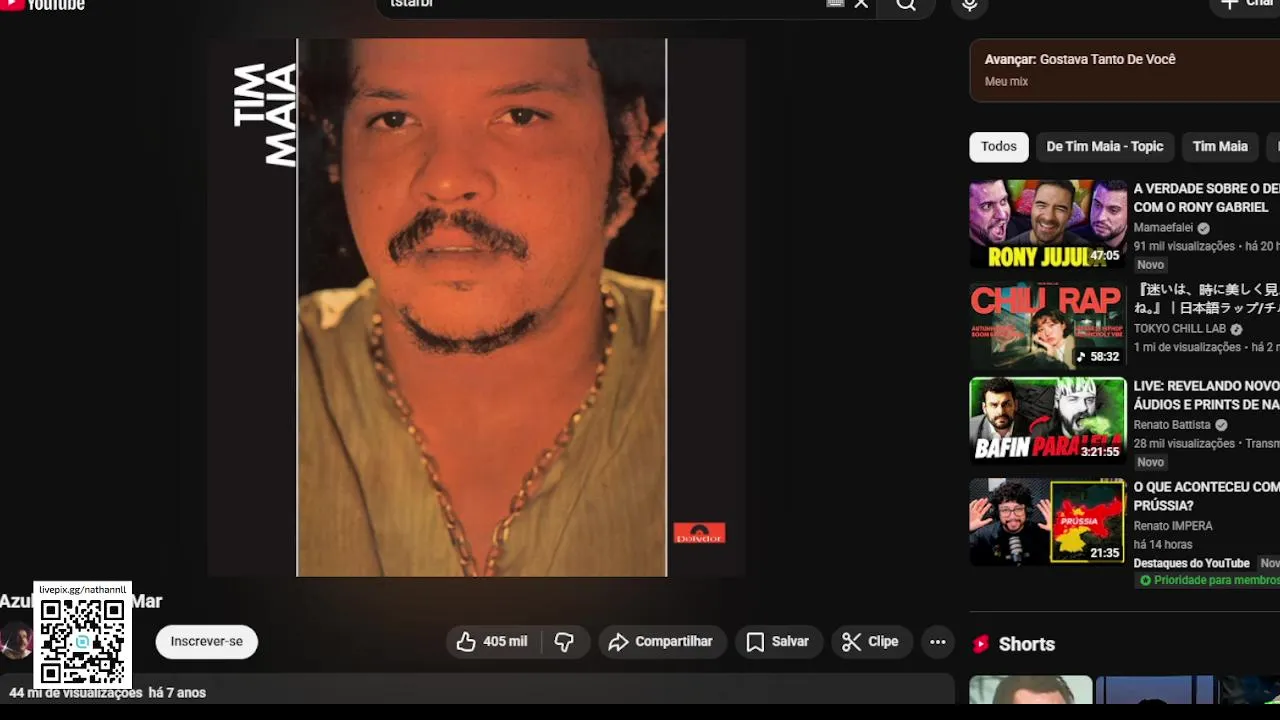The height and width of the screenshot is (720, 1280).
Task: Open the Prússia video thumbnail
Action: coord(1047,521)
